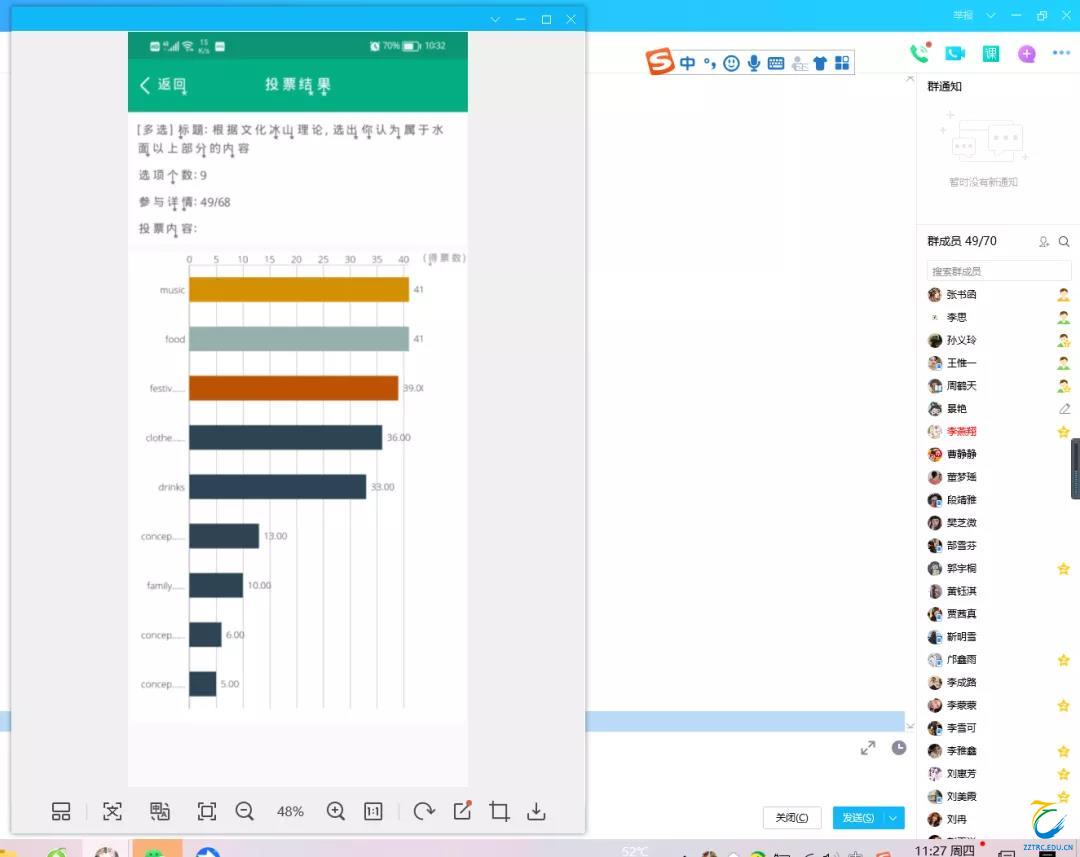
Task: Open the more options ellipsis menu
Action: point(1061,54)
